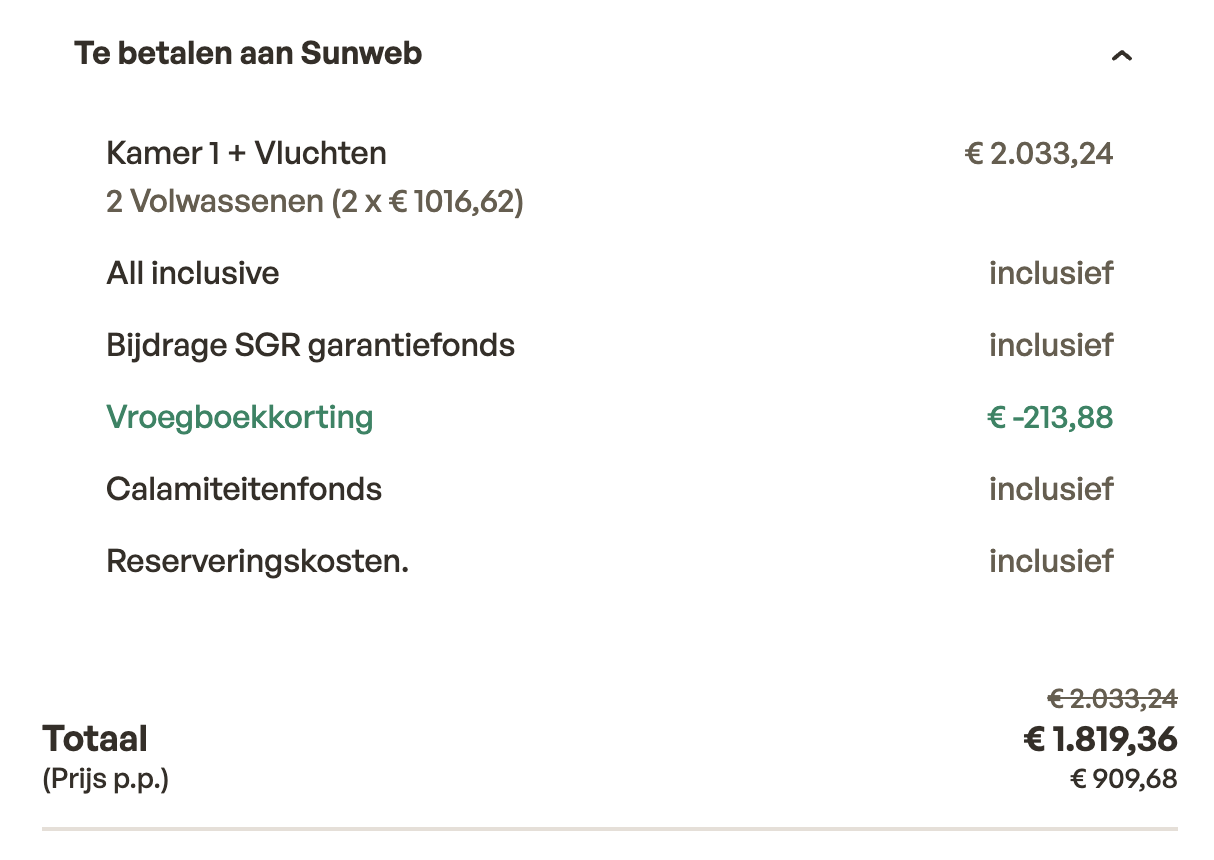
Task: Click the Kamer 1 + Vluchten price amount
Action: (x=1038, y=154)
